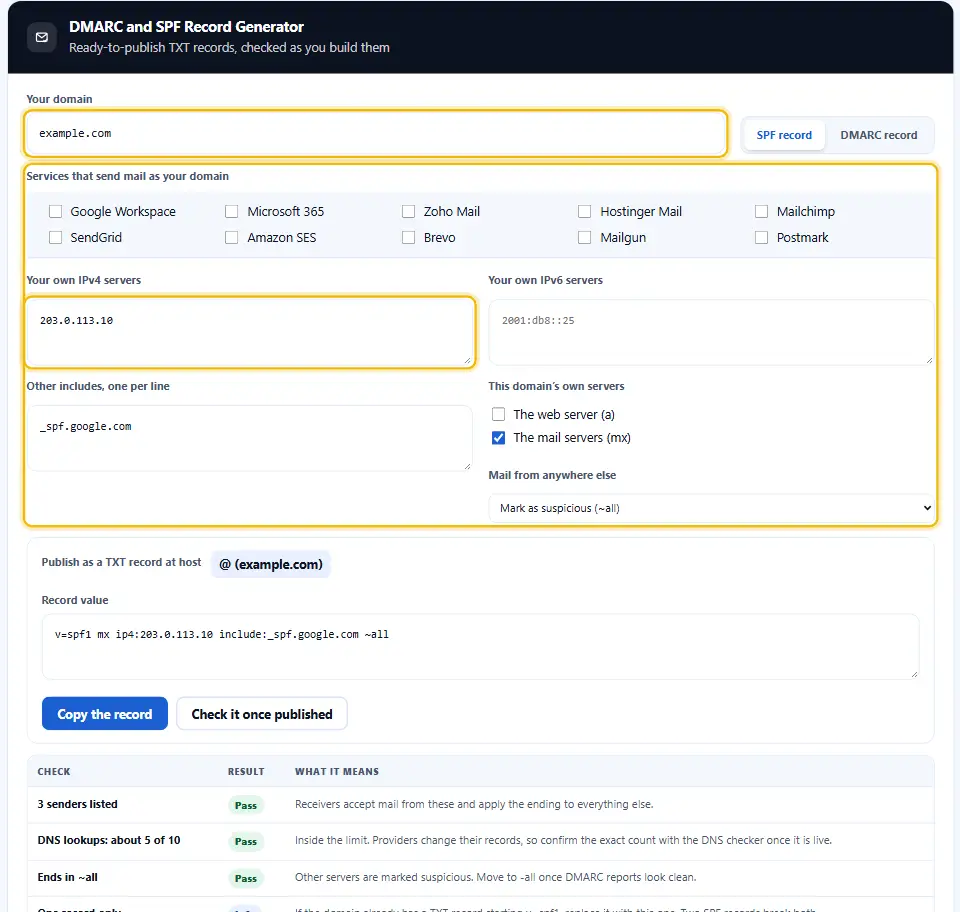This screenshot has height=912, width=960.
Task: Enable the Google Workspace checkbox
Action: click(56, 211)
